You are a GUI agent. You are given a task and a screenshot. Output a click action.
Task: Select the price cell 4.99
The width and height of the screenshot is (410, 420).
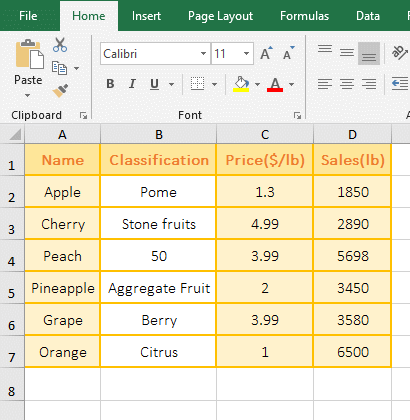pos(265,224)
